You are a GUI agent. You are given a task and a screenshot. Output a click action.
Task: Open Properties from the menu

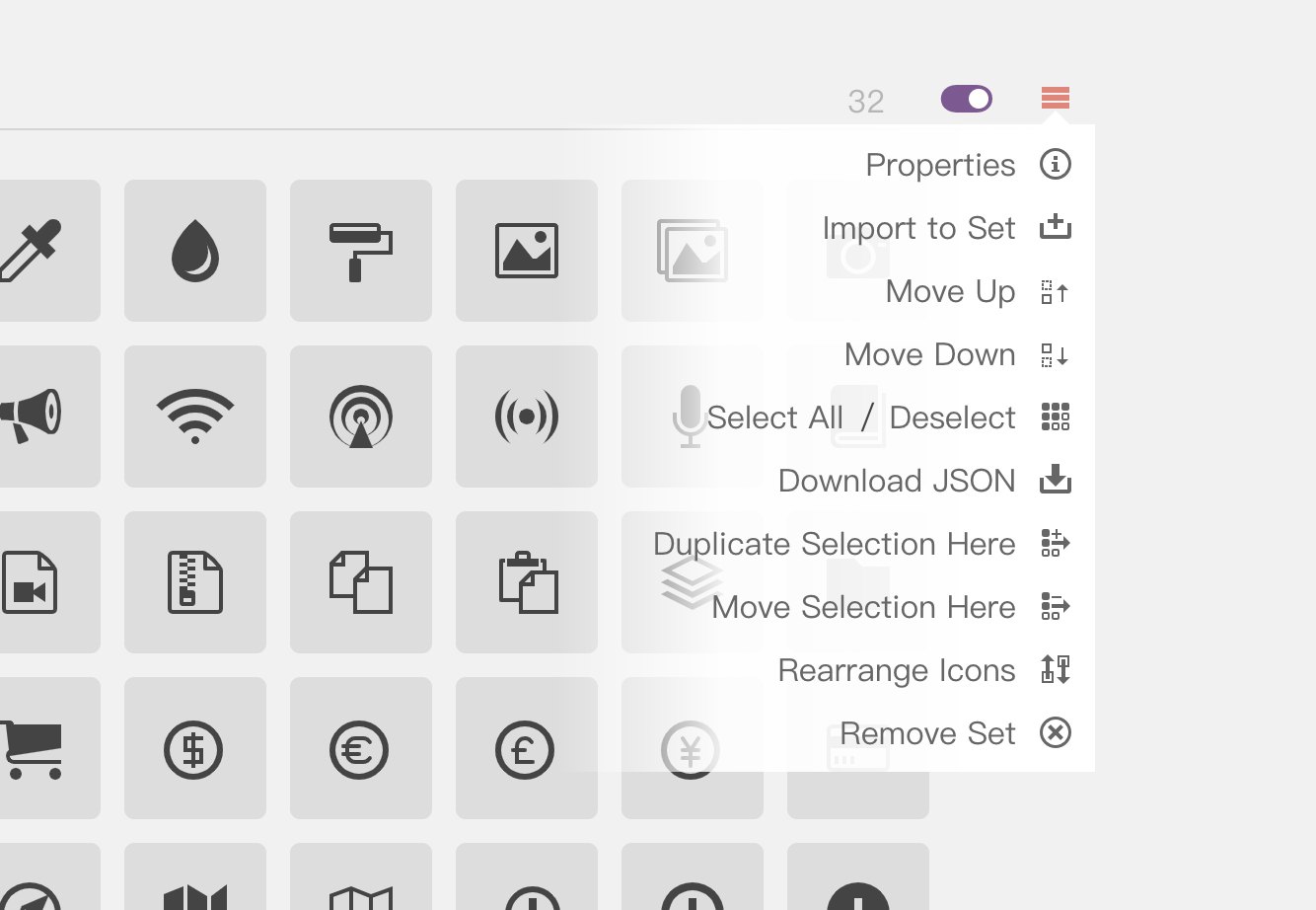[940, 165]
